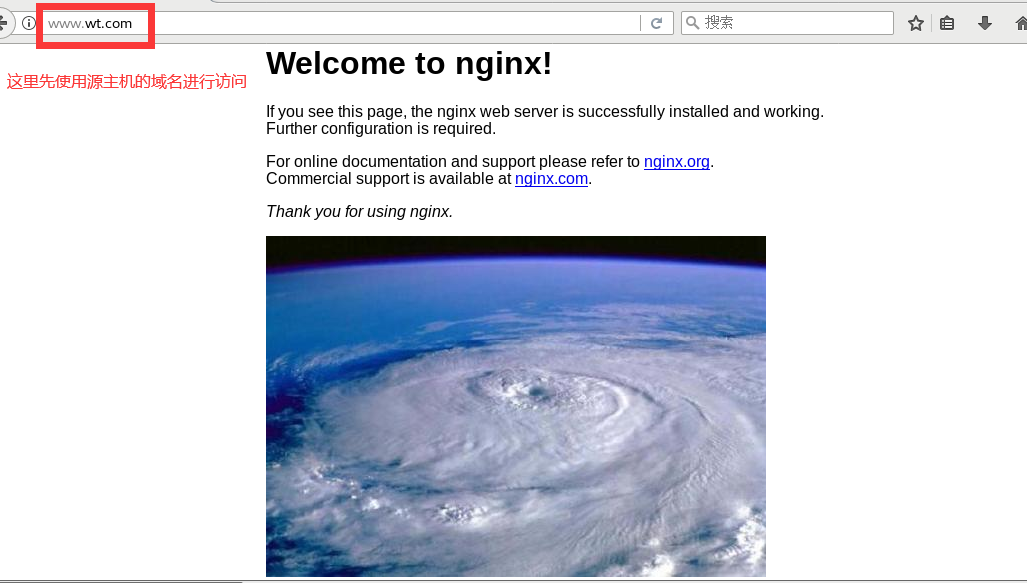1027x583 pixels.
Task: Focus the www.wt.com address bar
Action: (x=341, y=24)
